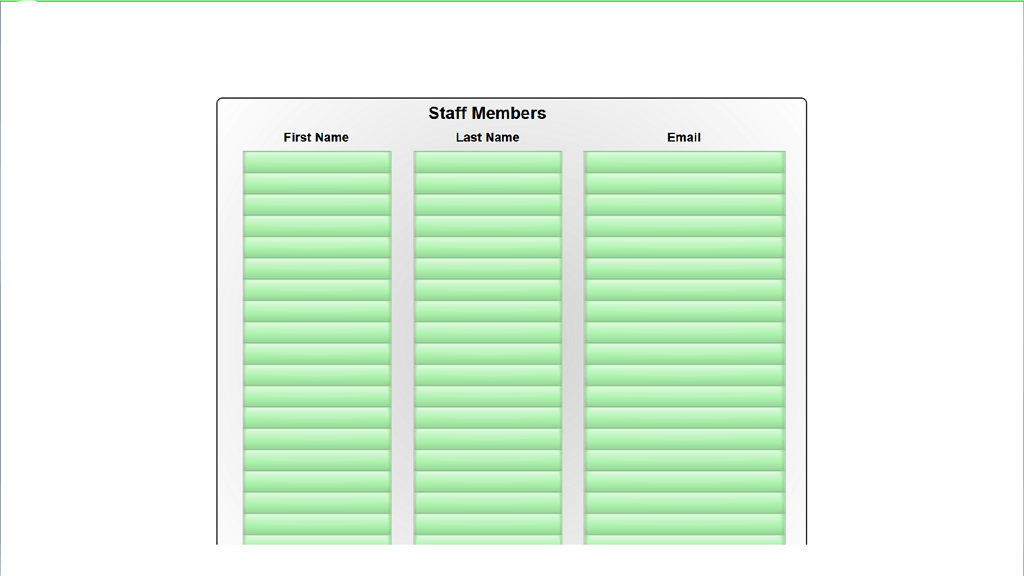This screenshot has width=1024, height=576.
Task: Select the seventh row Email field
Action: 684,290
